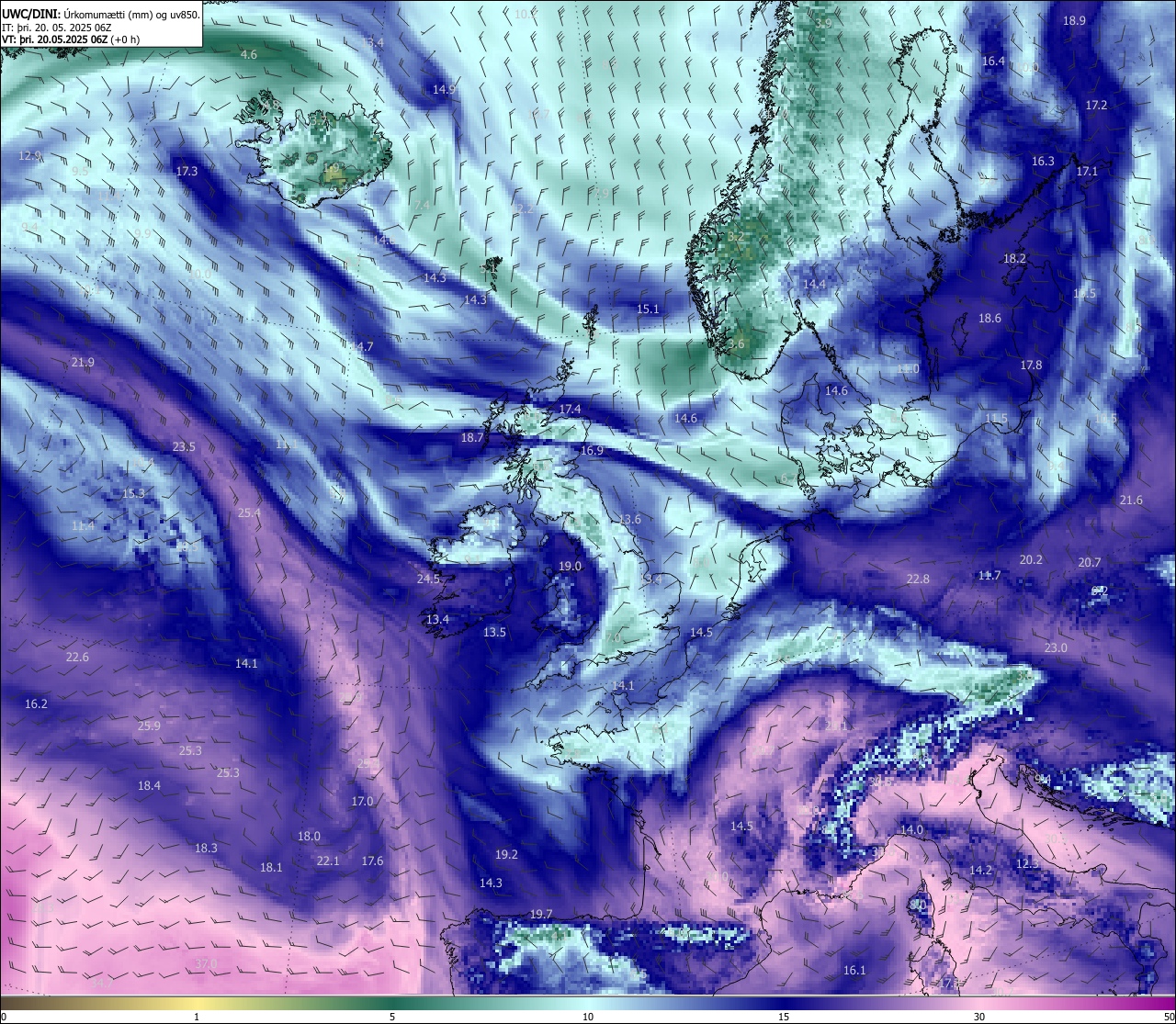Click the 10 tick label on the scale
The height and width of the screenshot is (1024, 1176).
(588, 1017)
